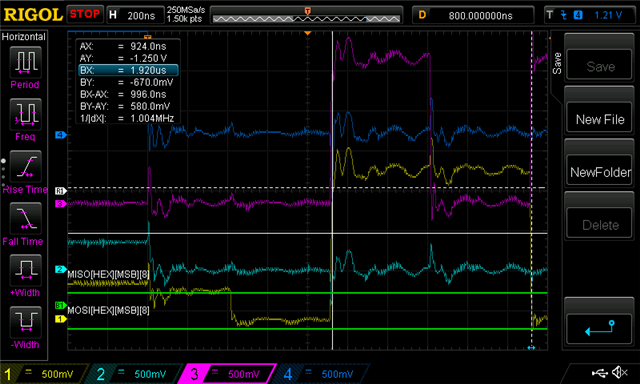
Task: Open the Horizontal measurement menu header
Action: click(x=24, y=37)
